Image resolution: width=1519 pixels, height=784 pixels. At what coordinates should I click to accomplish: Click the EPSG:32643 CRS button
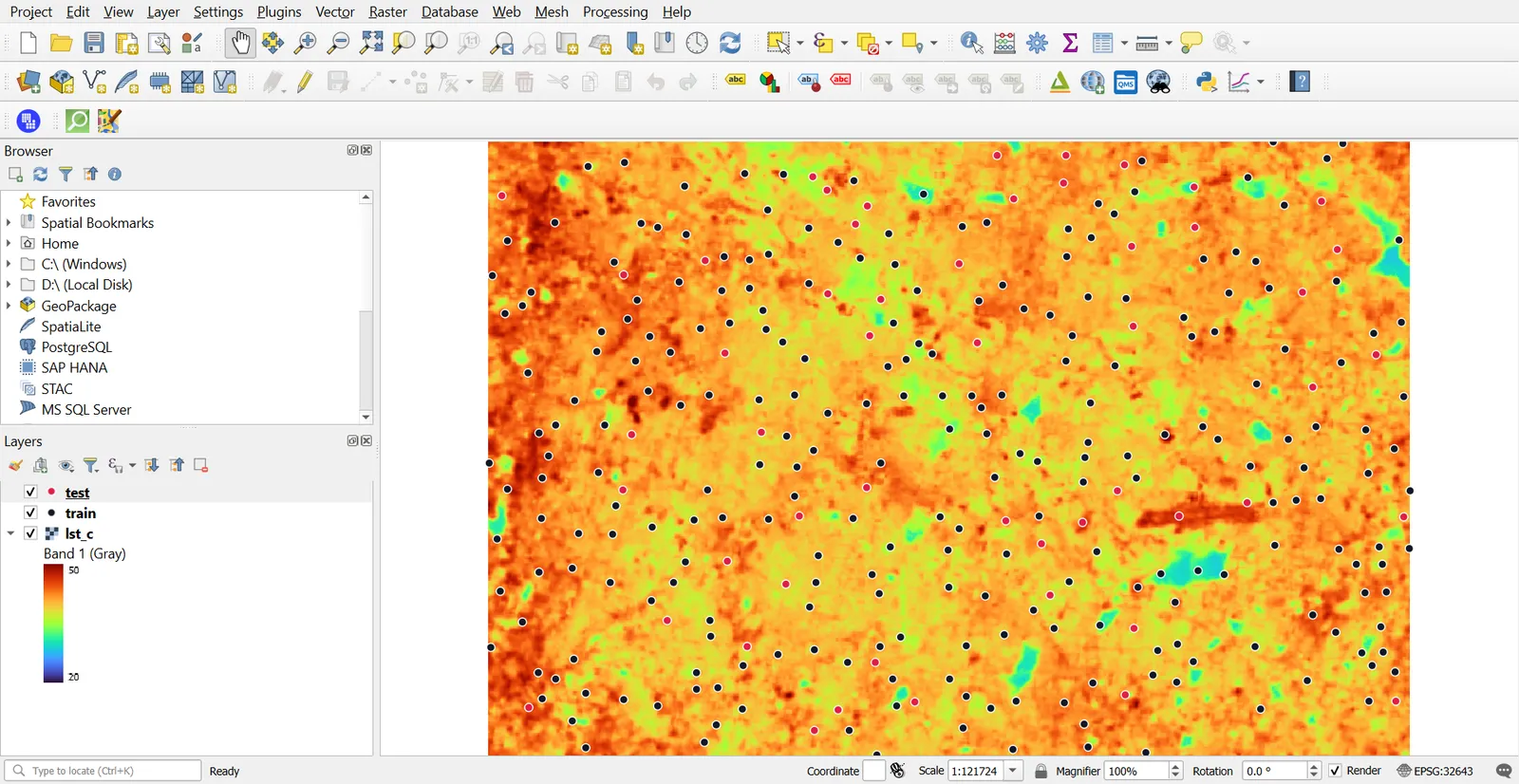click(1435, 771)
